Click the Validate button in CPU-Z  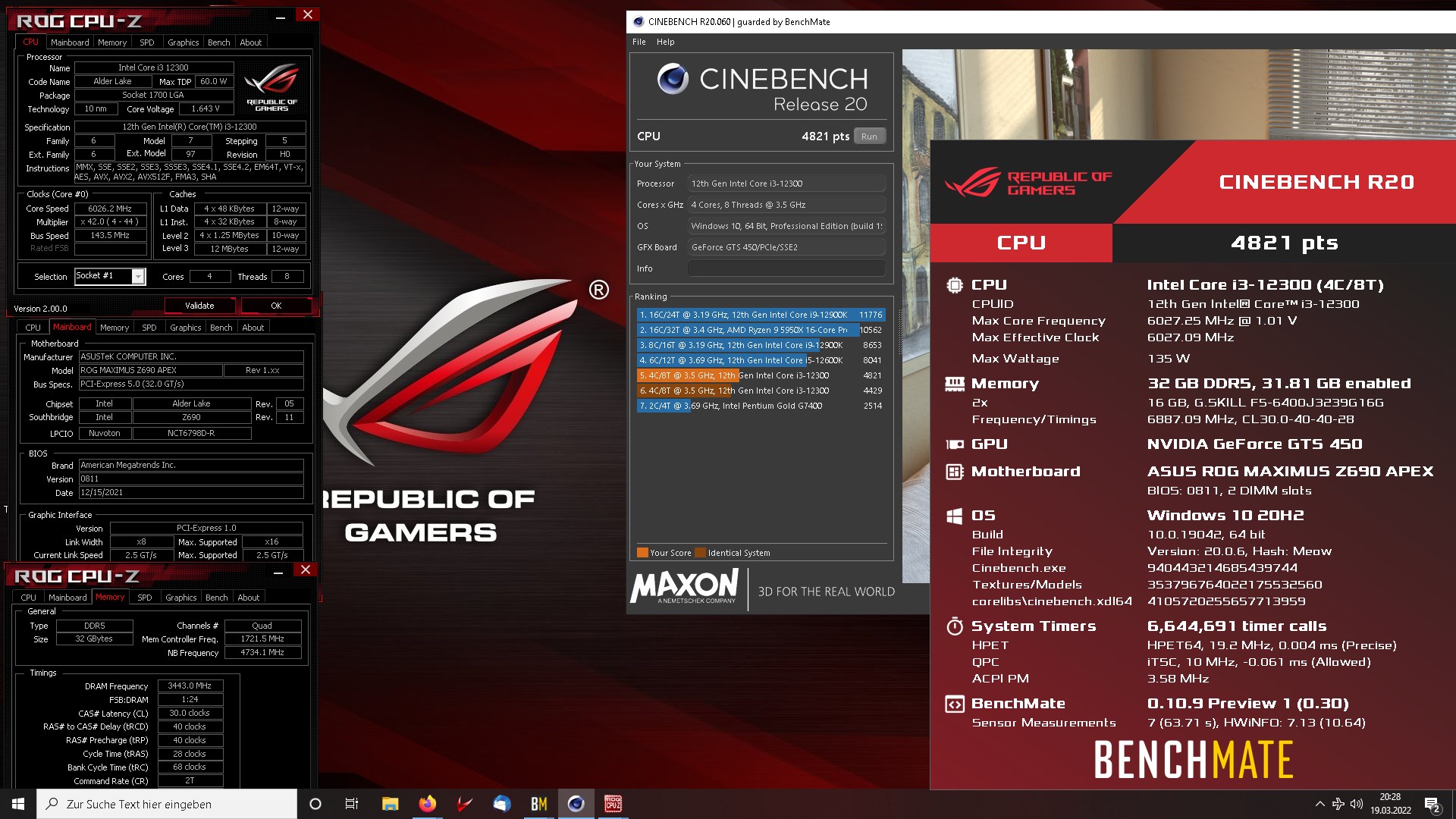pyautogui.click(x=200, y=306)
